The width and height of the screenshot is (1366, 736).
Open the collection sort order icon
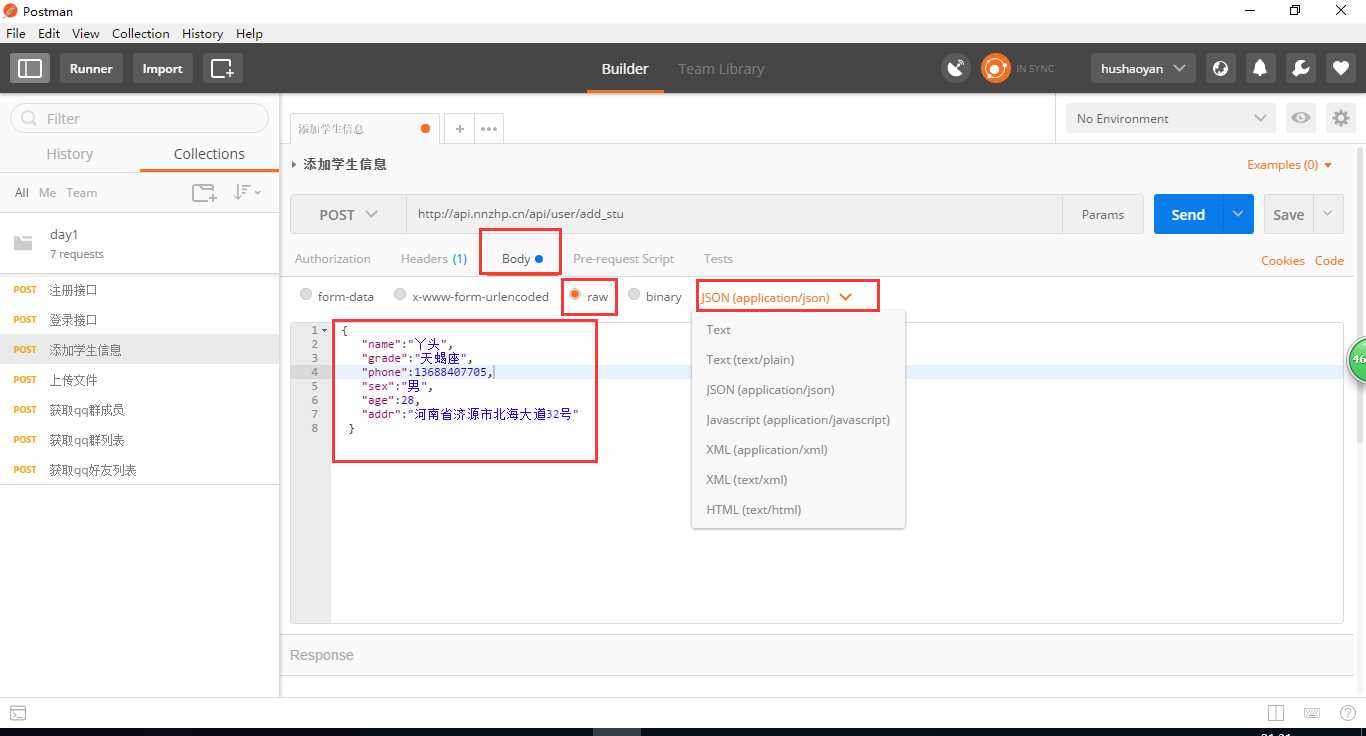(246, 192)
